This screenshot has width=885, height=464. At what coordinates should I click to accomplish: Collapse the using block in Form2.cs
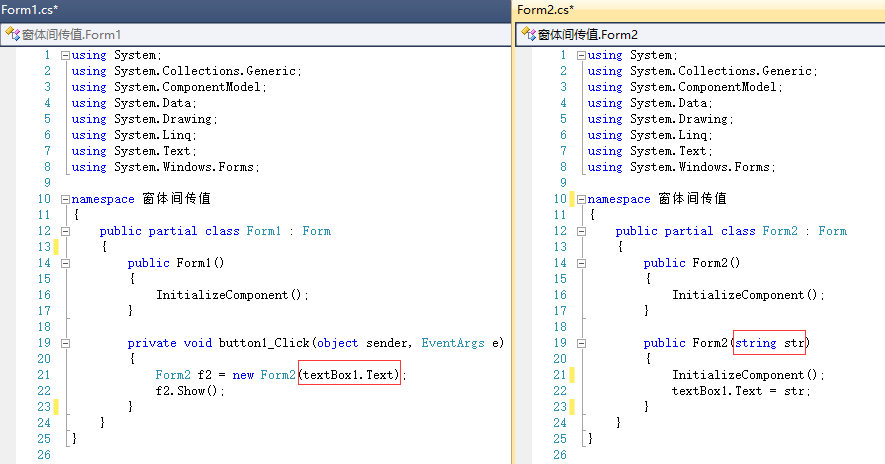581,55
